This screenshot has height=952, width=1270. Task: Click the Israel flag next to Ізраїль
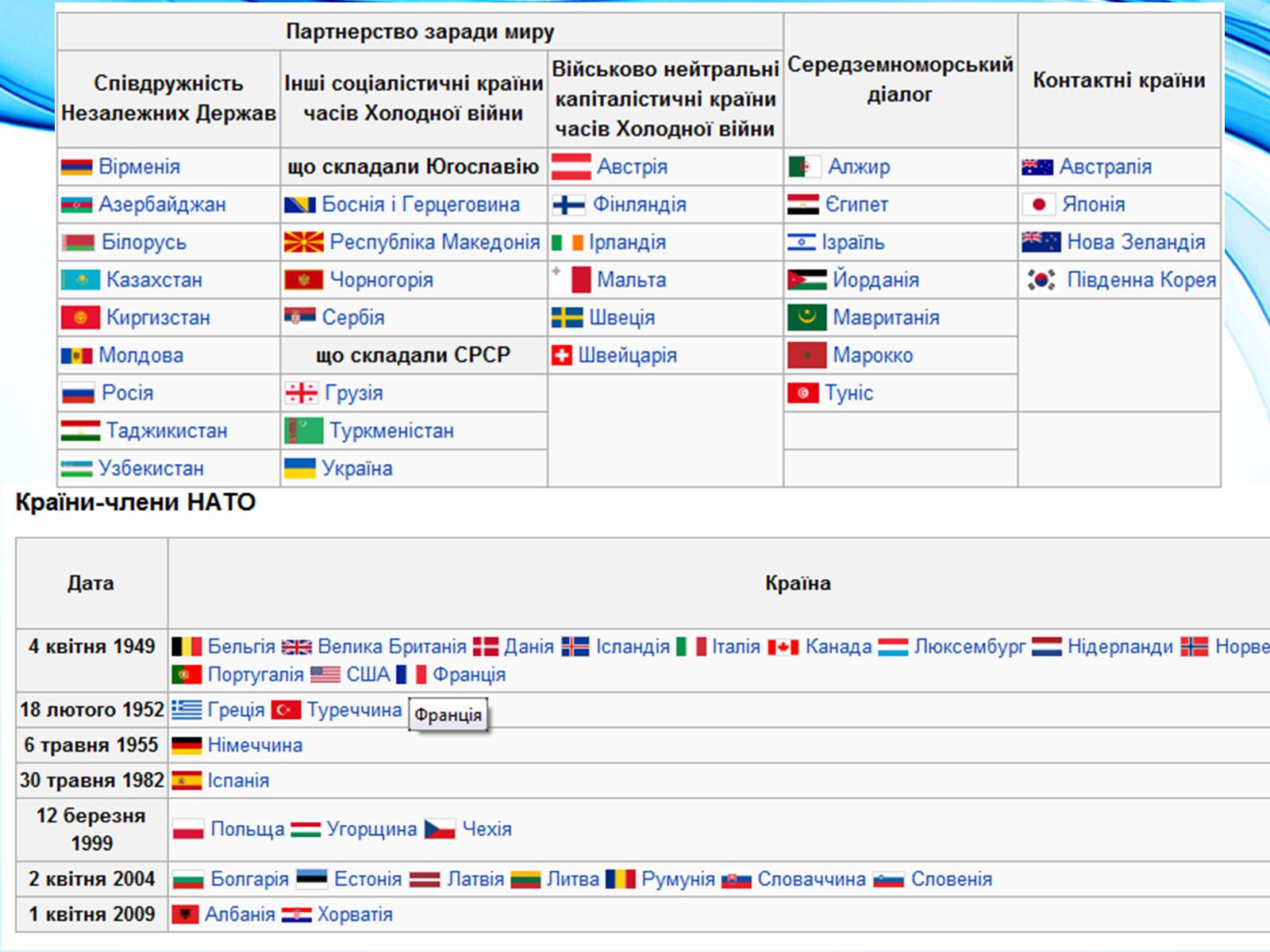pyautogui.click(x=801, y=242)
